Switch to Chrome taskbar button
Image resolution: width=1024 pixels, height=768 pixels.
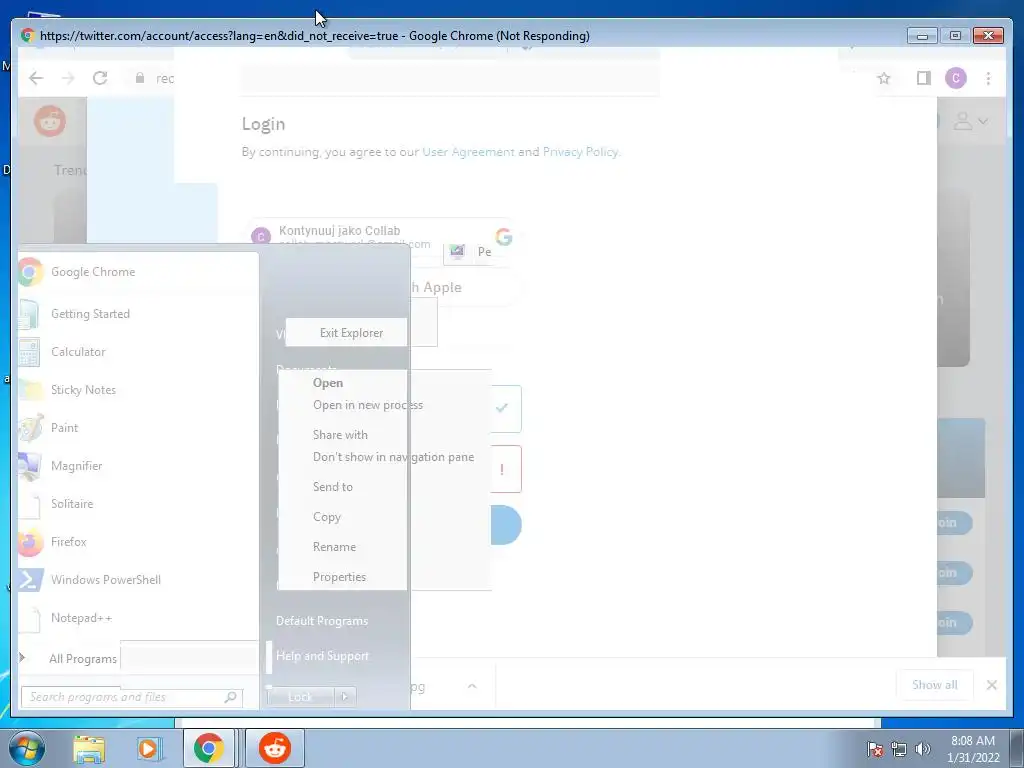208,748
